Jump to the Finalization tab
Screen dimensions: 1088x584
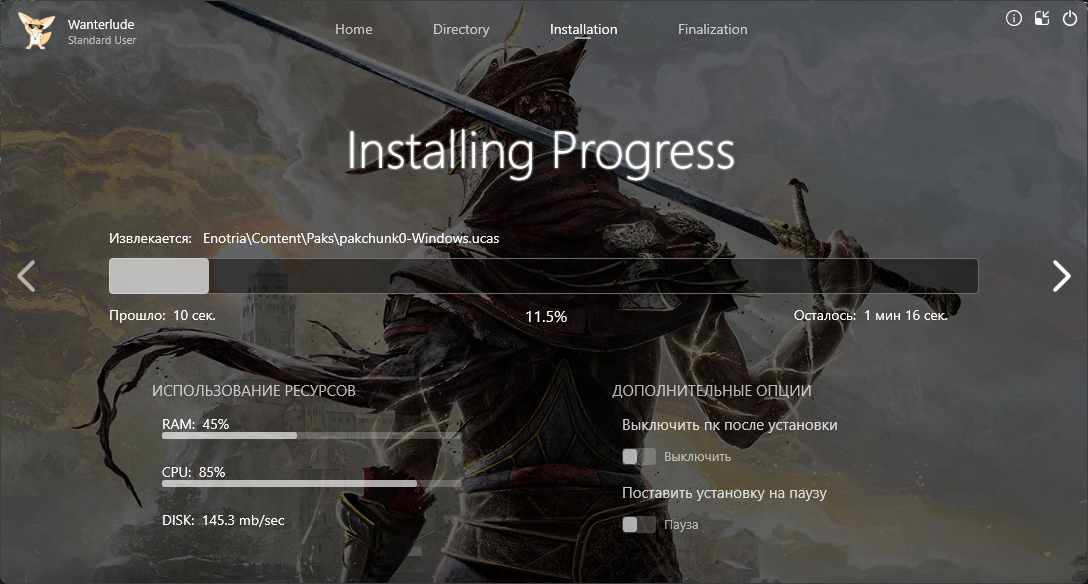pyautogui.click(x=712, y=29)
